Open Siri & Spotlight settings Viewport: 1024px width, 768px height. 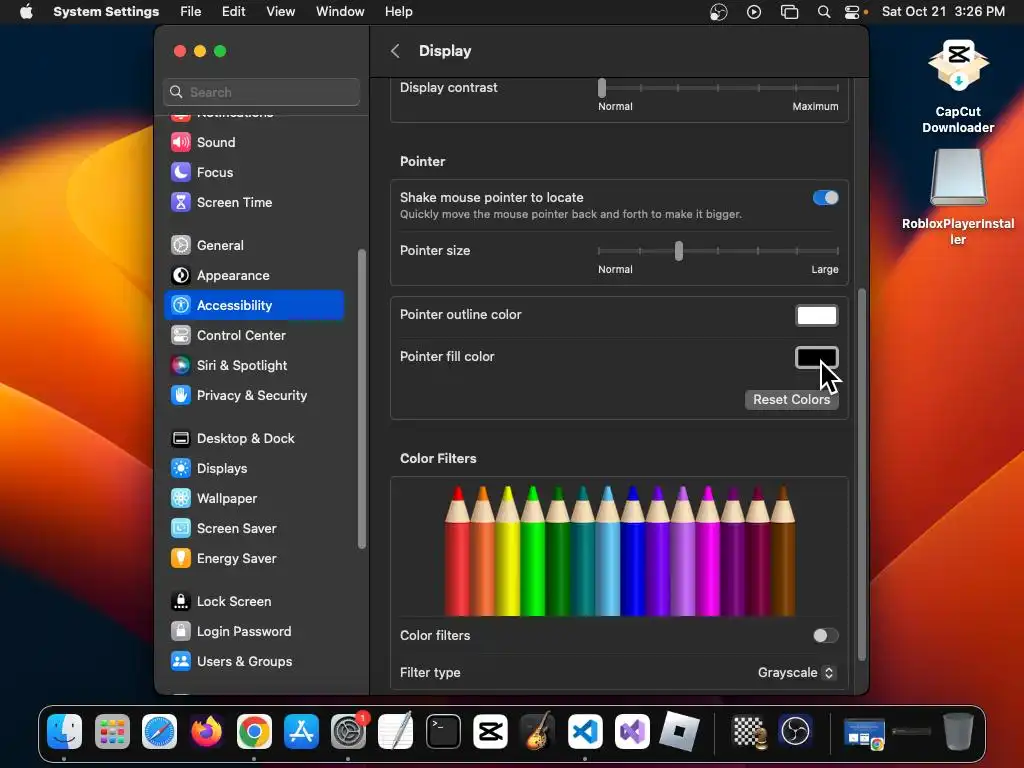pos(254,366)
